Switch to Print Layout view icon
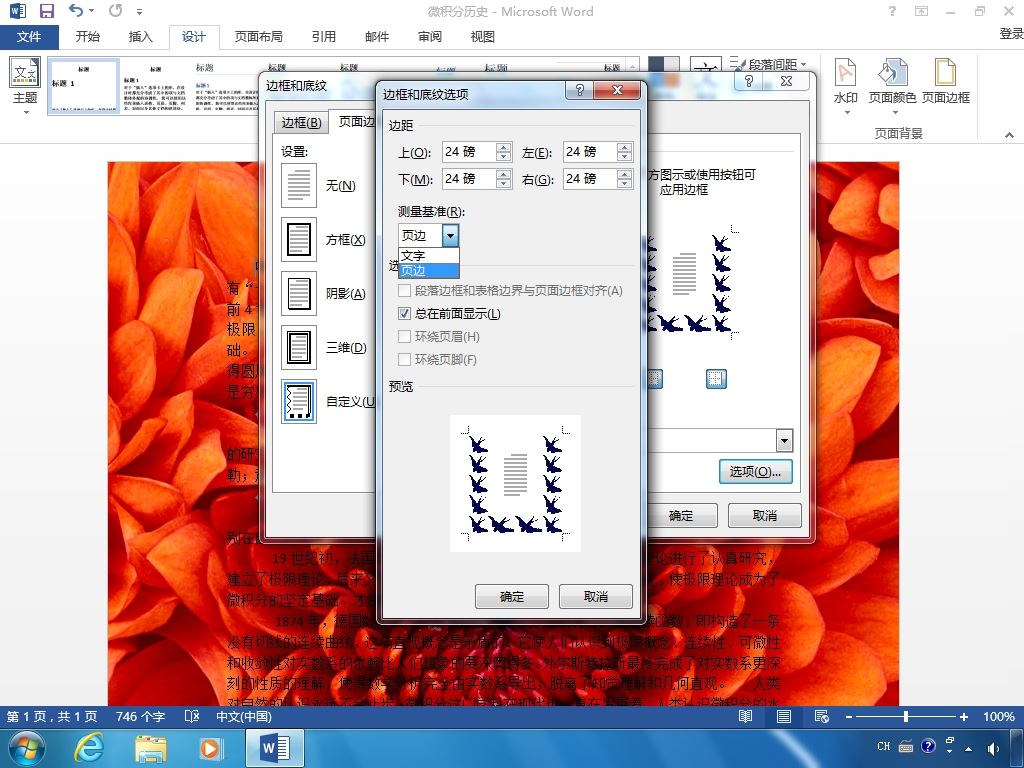Viewport: 1024px width, 768px height. click(x=784, y=716)
